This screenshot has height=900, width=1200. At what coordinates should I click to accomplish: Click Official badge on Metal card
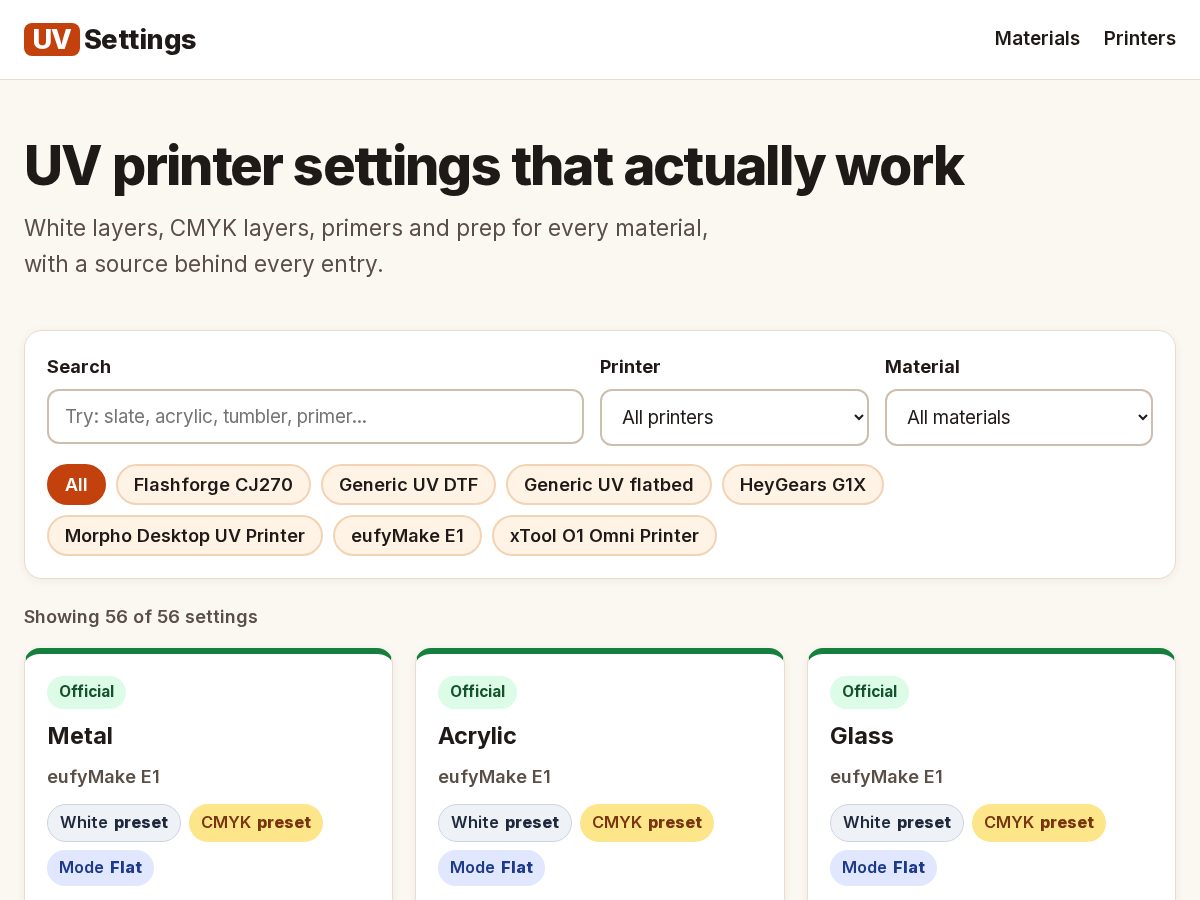(x=86, y=692)
